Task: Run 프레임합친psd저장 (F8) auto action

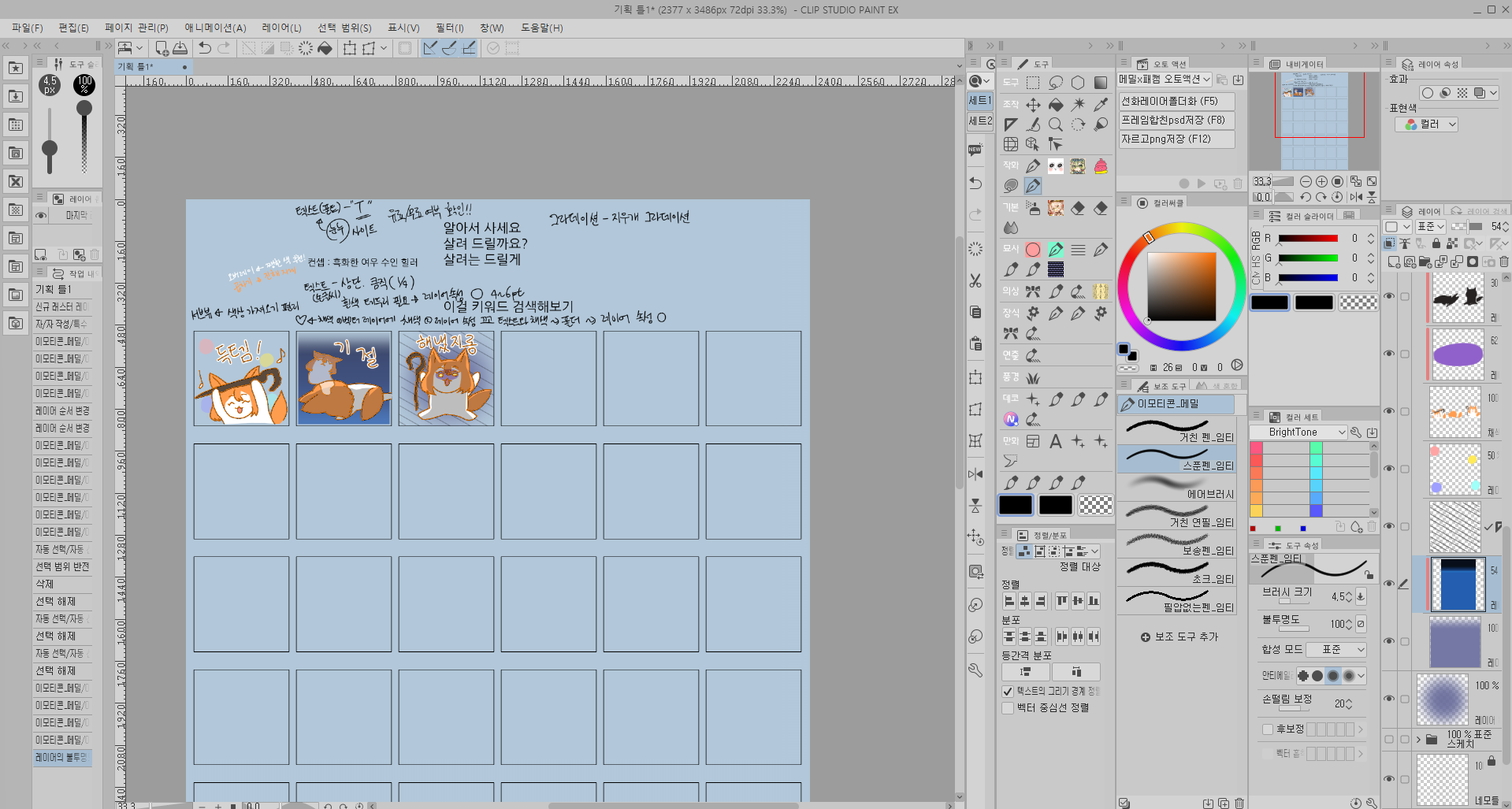Action: pos(1176,120)
